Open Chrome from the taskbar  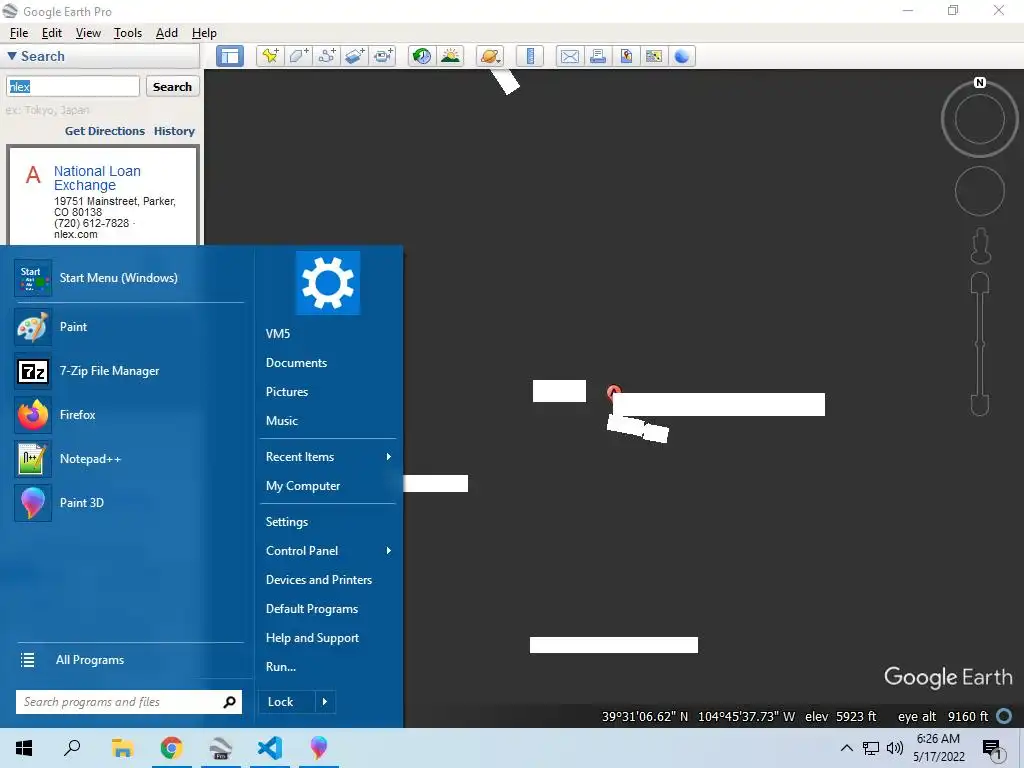(171, 748)
